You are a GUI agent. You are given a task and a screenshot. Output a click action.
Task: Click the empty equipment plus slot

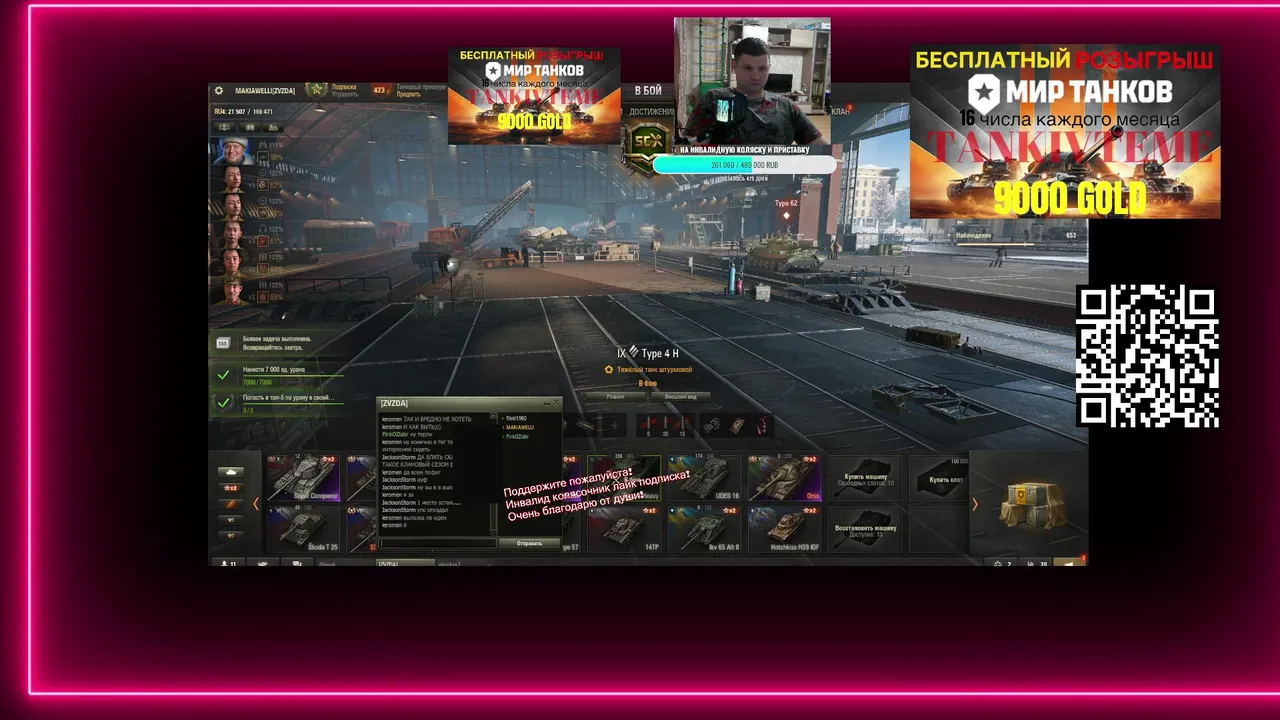(615, 425)
